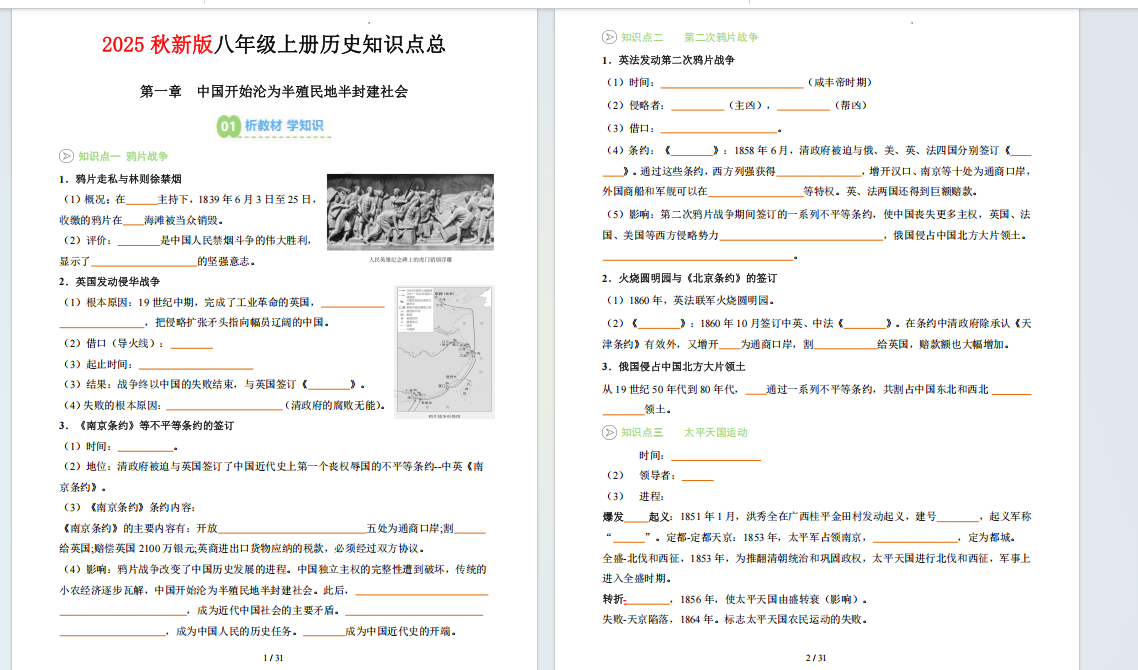Click page number 2 / 31

[x=816, y=658]
